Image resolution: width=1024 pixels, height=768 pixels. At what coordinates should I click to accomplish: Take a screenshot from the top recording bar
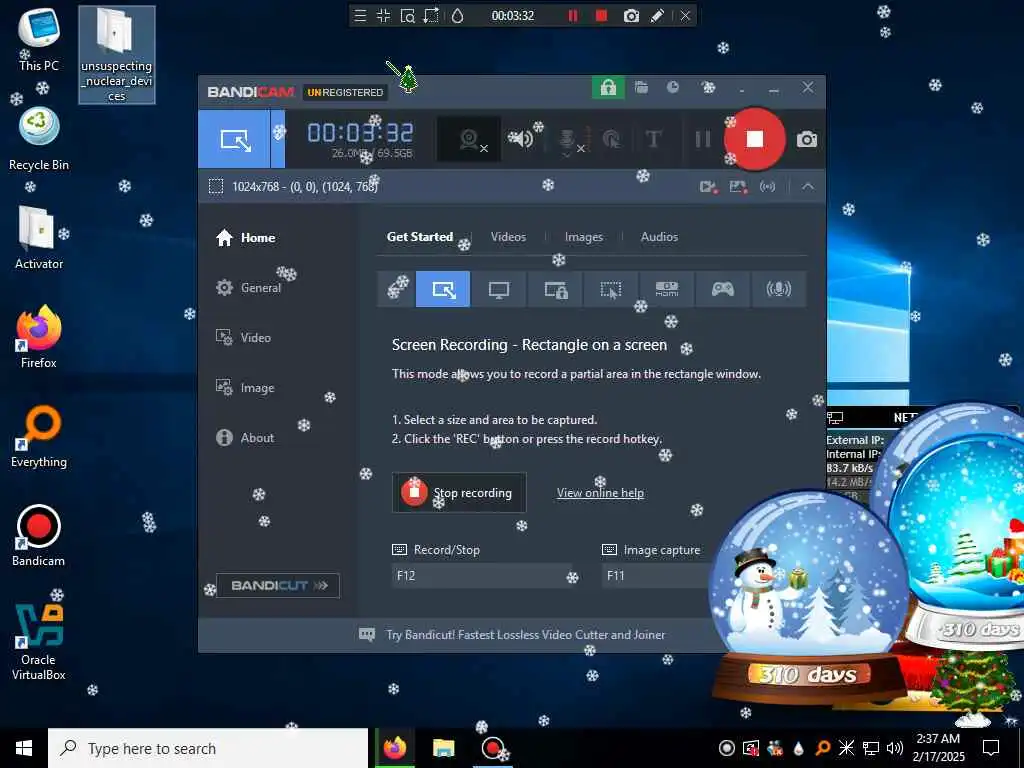[631, 16]
